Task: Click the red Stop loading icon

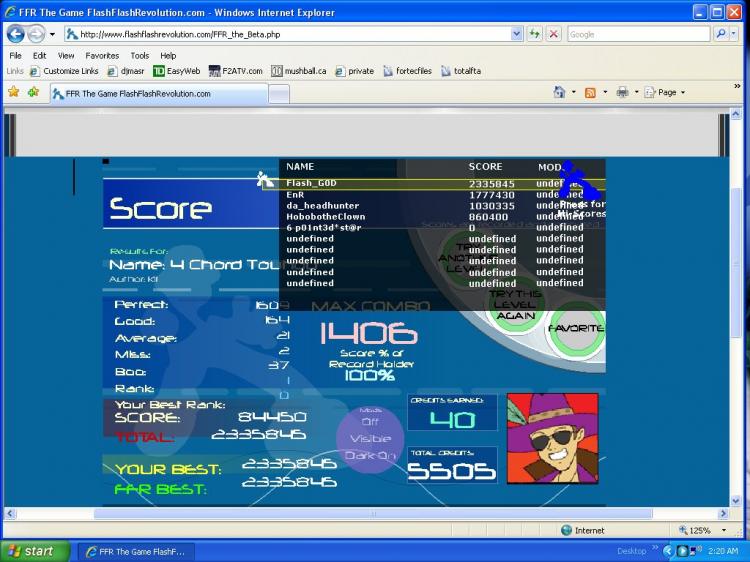Action: [x=553, y=33]
